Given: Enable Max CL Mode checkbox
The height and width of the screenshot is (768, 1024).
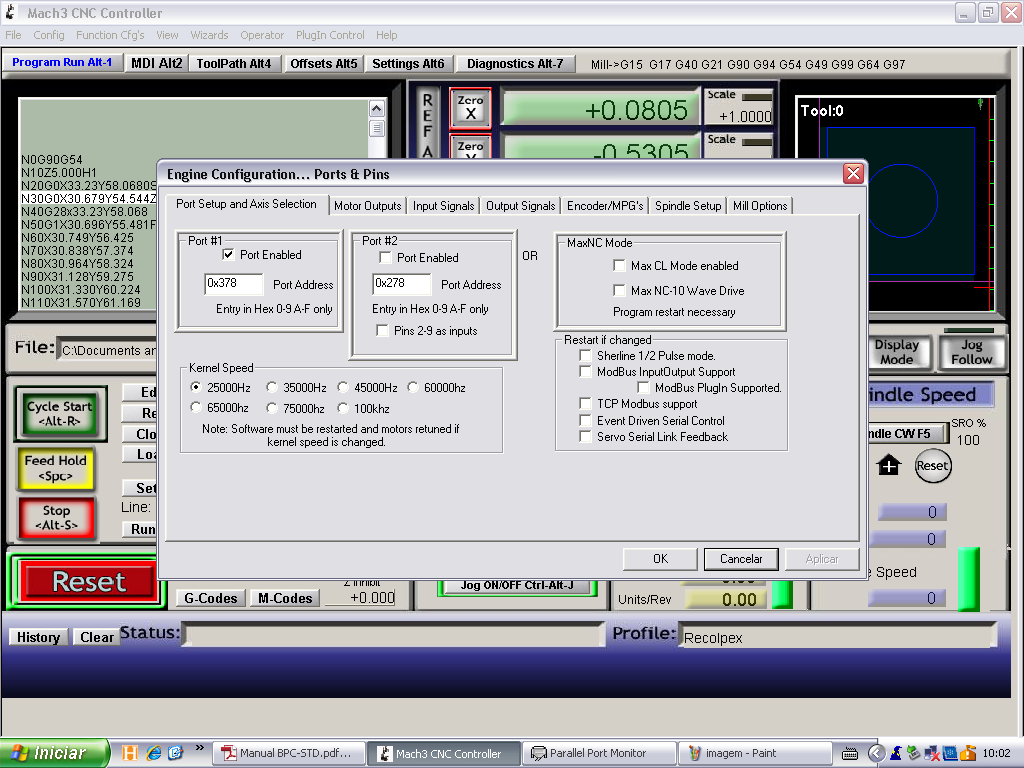Looking at the screenshot, I should click(x=619, y=265).
